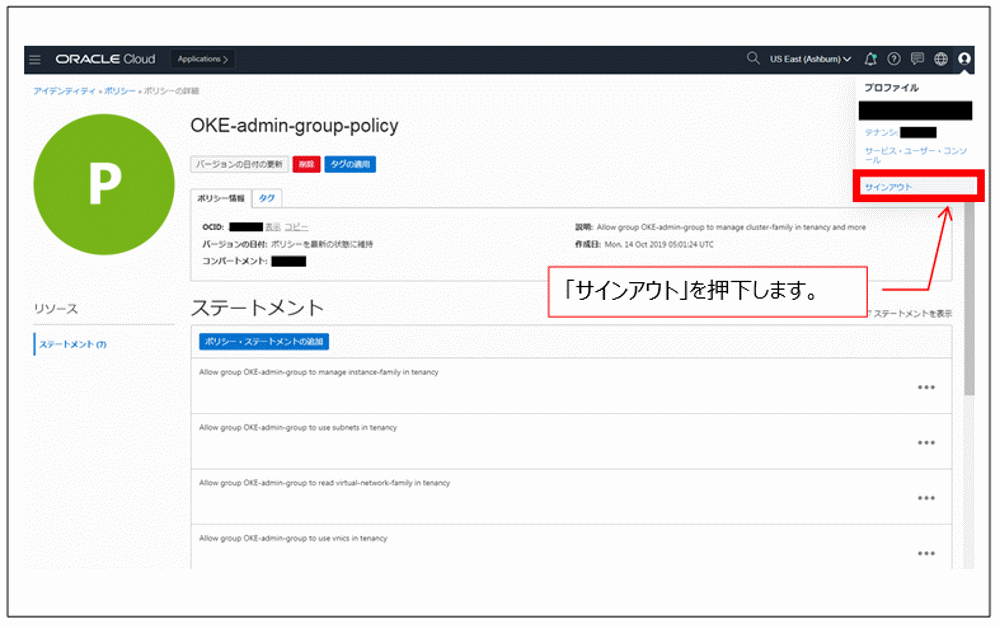1000x629 pixels.
Task: Open the navigation hamburger menu
Action: (x=34, y=58)
